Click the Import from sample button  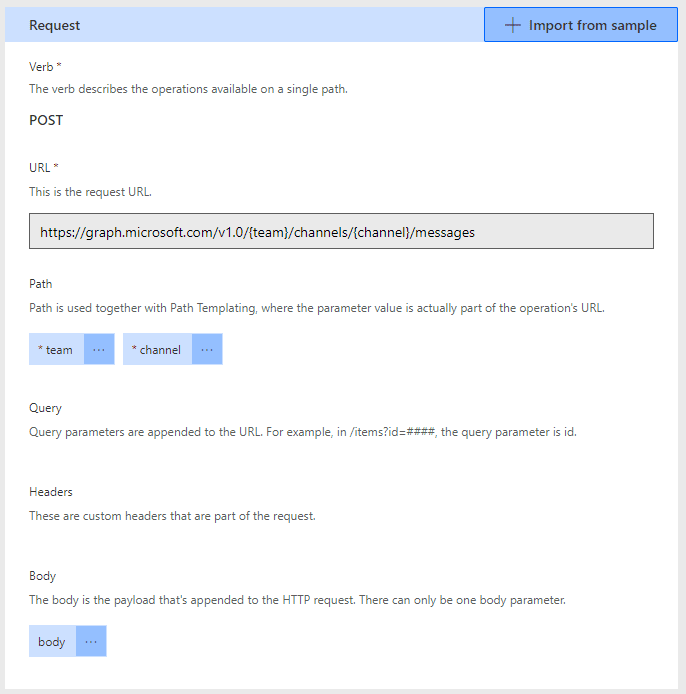[x=580, y=25]
